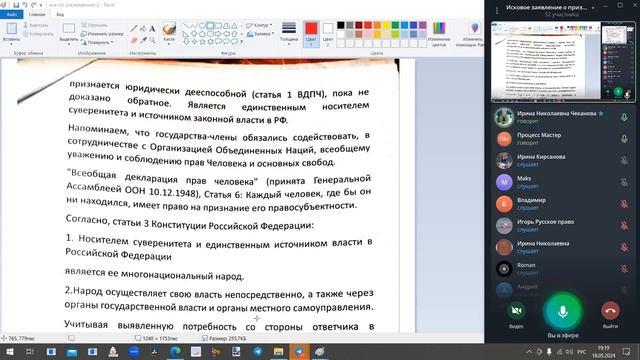The height and width of the screenshot is (360, 640).
Task: Open the Fill (Заливка) dropdown
Action: [x=261, y=34]
